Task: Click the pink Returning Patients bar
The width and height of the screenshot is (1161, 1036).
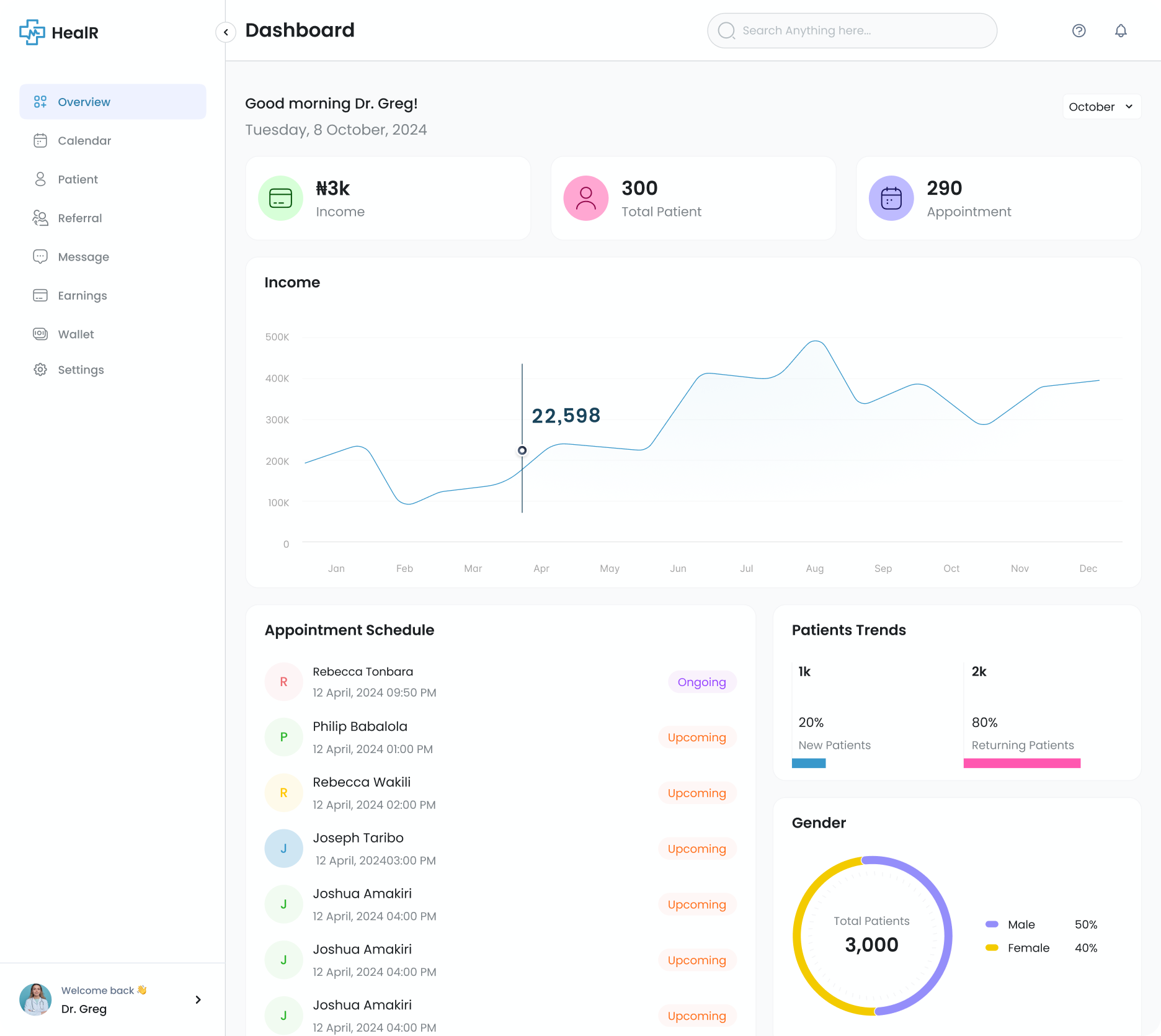Action: (x=1021, y=763)
